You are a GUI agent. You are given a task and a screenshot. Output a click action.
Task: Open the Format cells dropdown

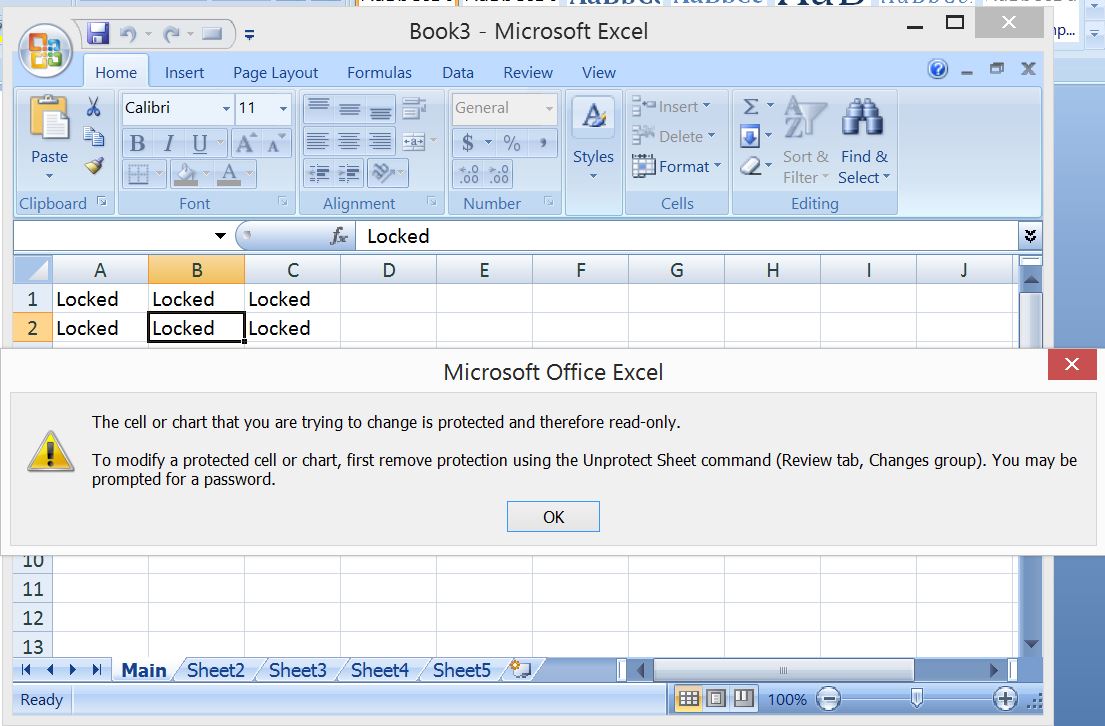pos(717,166)
